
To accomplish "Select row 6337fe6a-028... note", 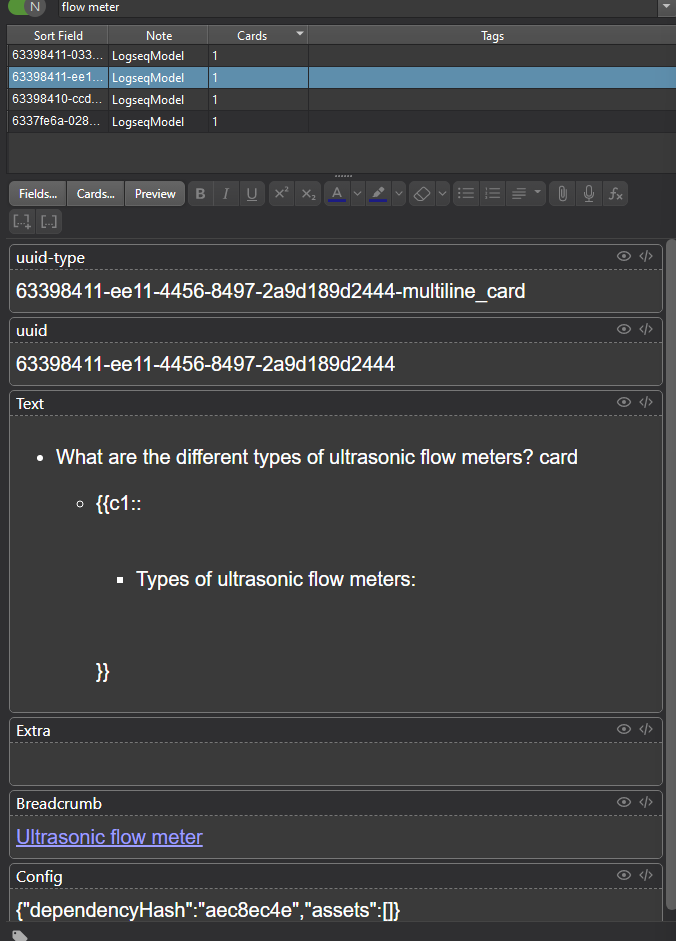I will coord(342,122).
